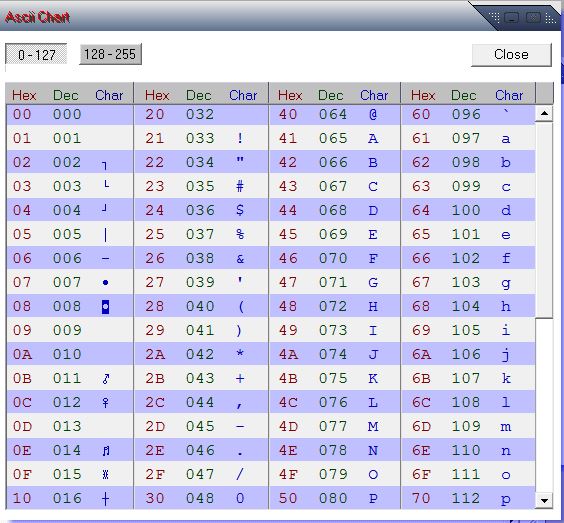The image size is (564, 523).
Task: Select the corner character in row 02
Action: click(x=105, y=165)
